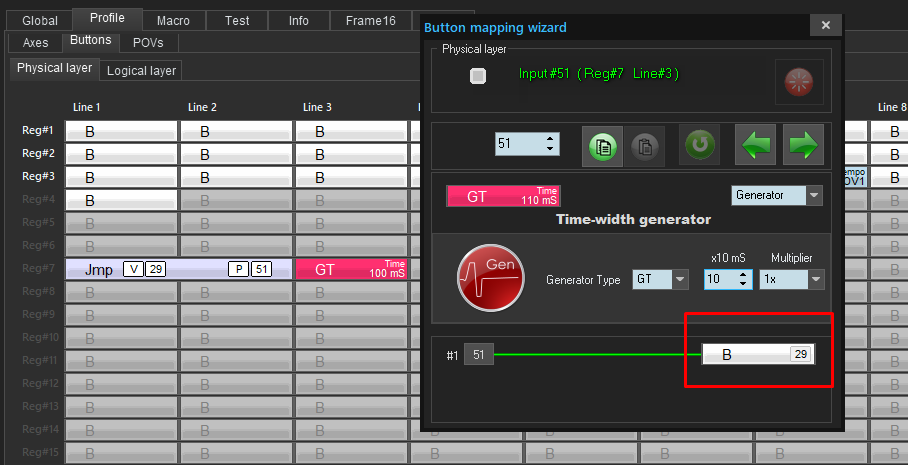This screenshot has height=465, width=908.
Task: Switch to the Test tab
Action: click(x=237, y=21)
